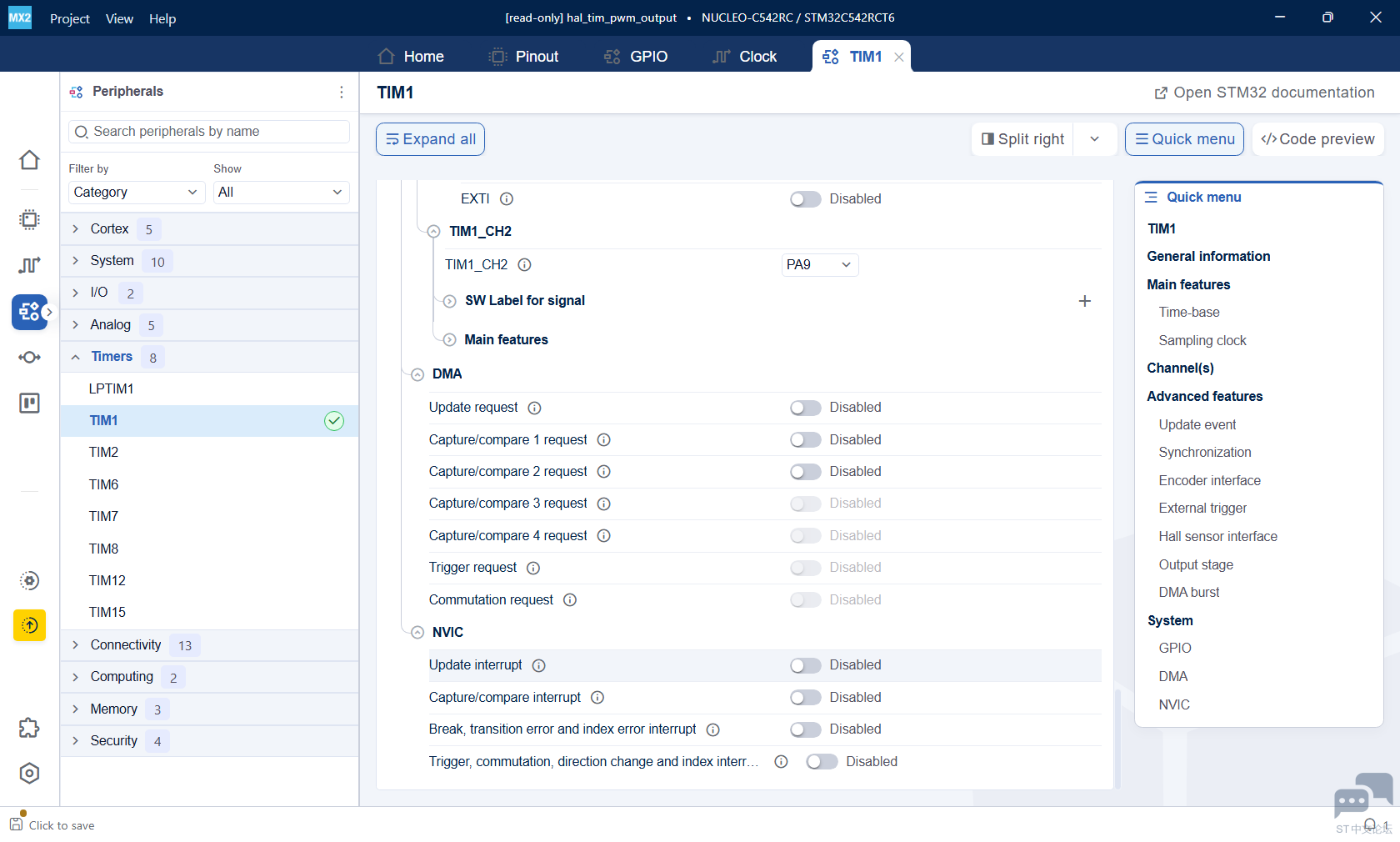Open Peripherals panel three-dot menu
Viewport: 1400px width, 842px height.
341,92
